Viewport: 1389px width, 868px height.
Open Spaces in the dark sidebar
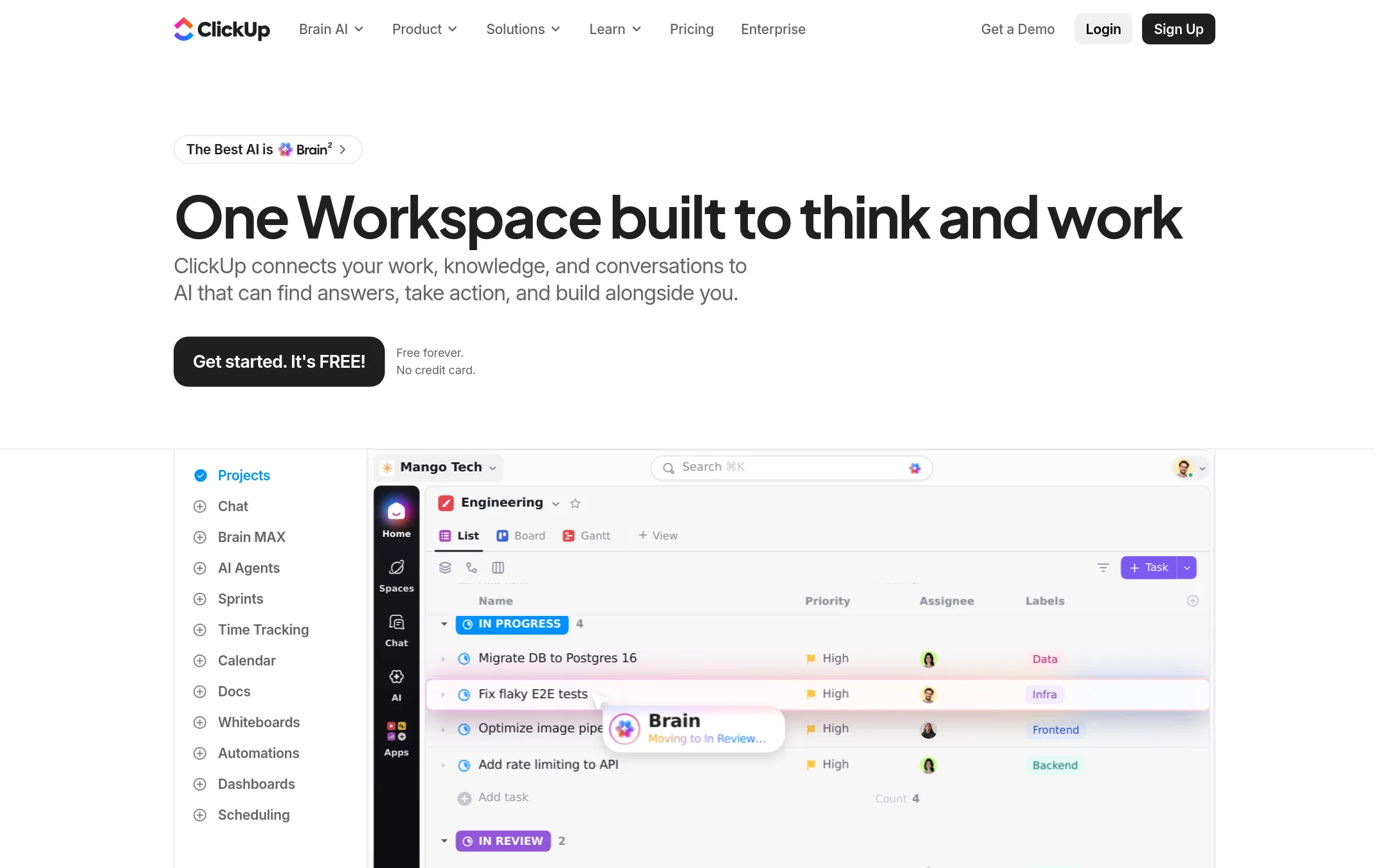(396, 576)
